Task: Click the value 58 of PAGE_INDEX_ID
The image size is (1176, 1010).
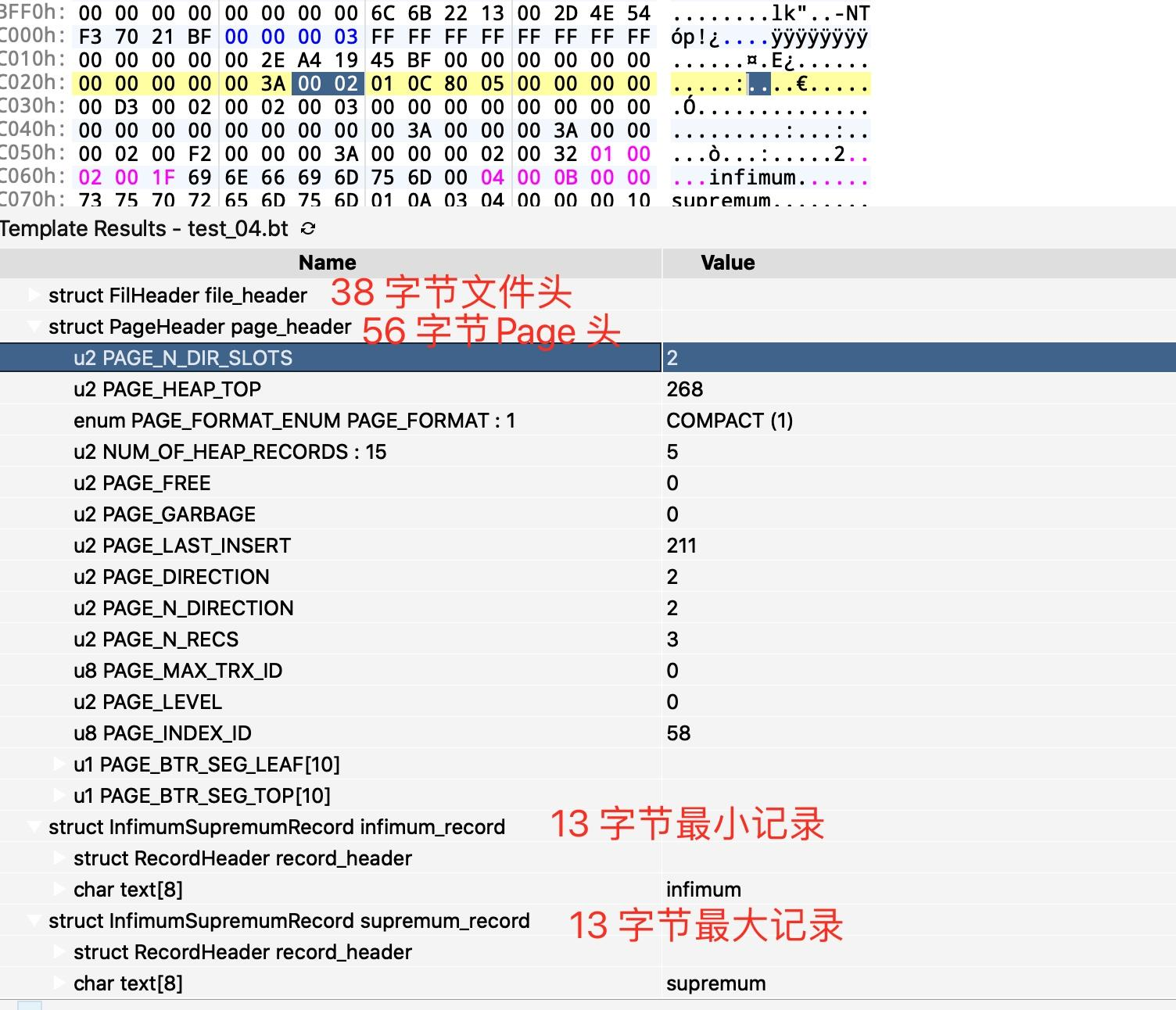Action: [679, 733]
